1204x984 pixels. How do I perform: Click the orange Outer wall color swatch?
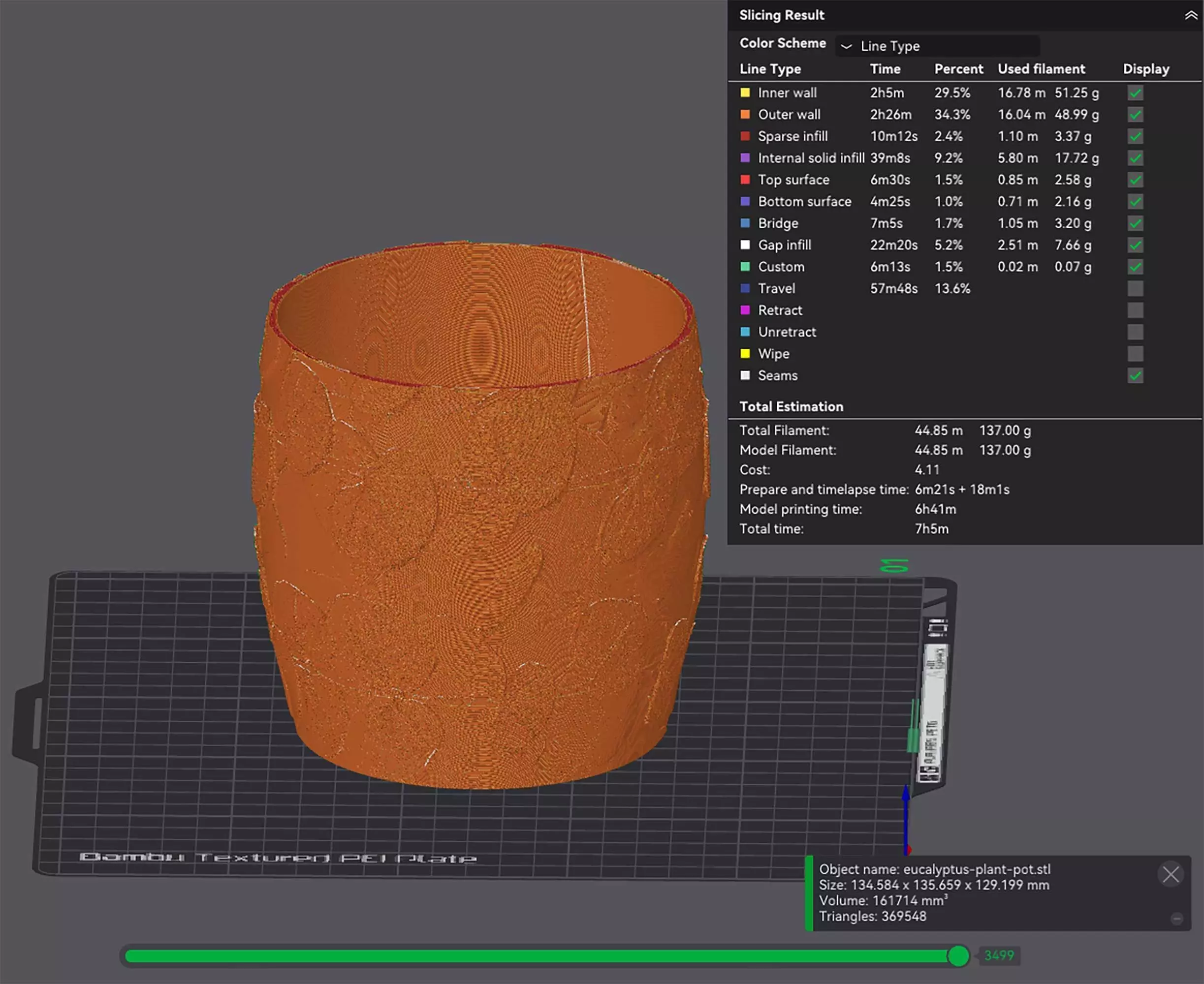click(x=745, y=115)
